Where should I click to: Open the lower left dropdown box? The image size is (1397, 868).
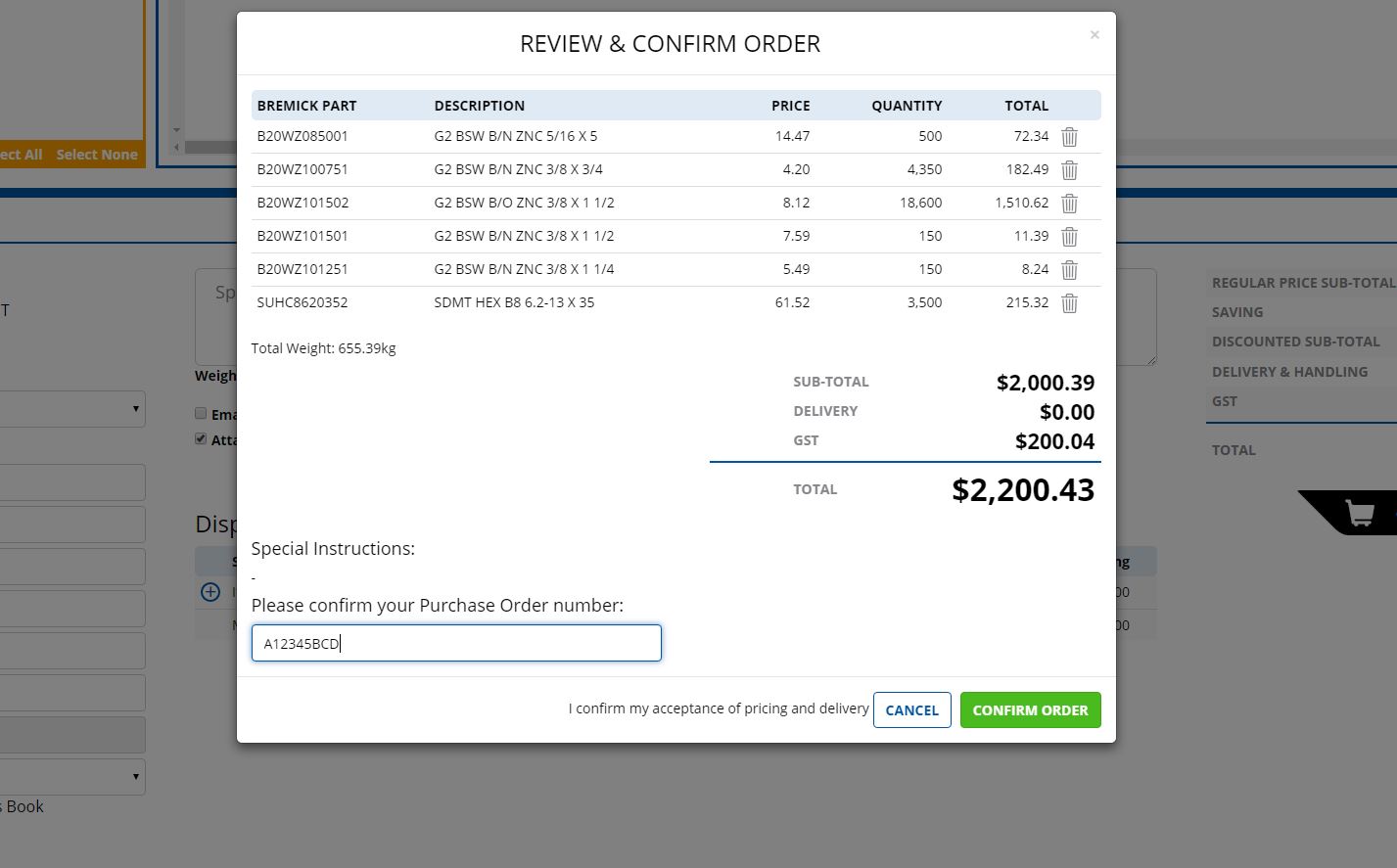coord(72,777)
